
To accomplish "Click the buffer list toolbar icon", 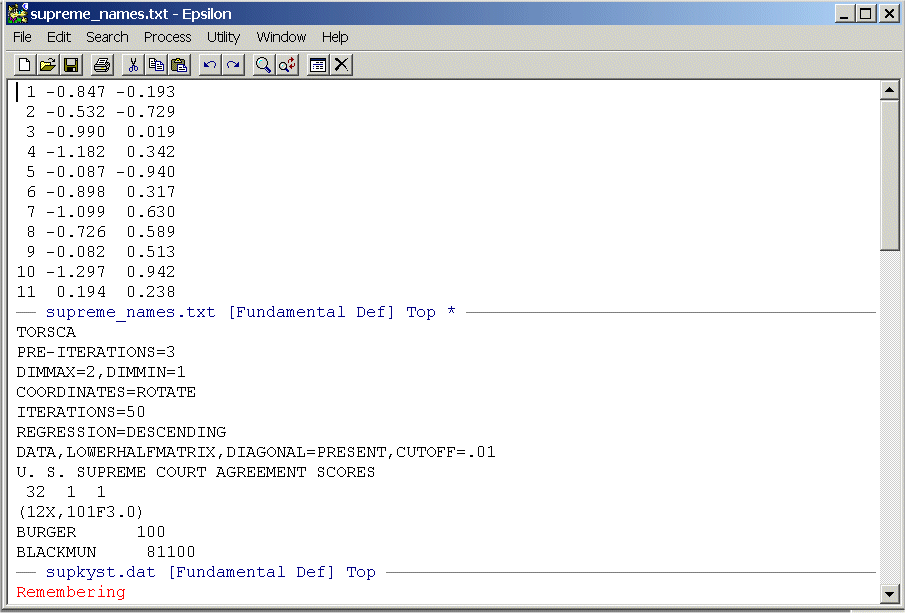I will point(318,65).
